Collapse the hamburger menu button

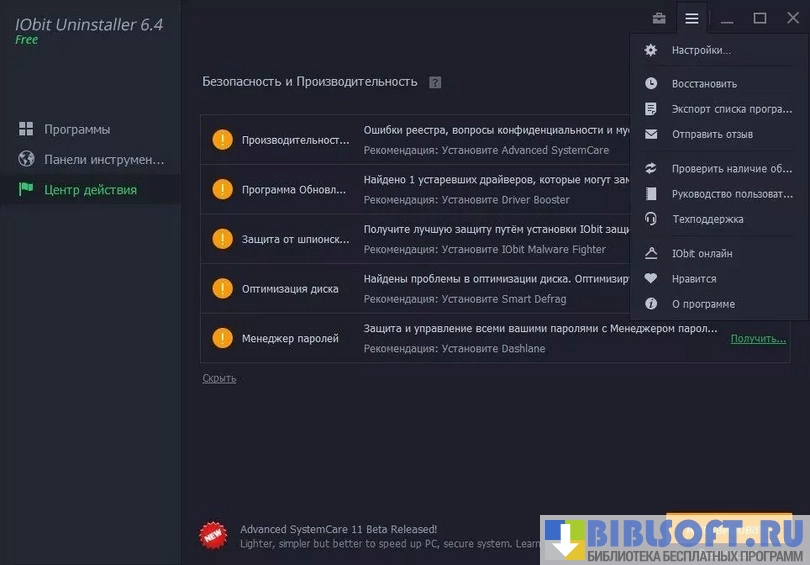point(691,18)
